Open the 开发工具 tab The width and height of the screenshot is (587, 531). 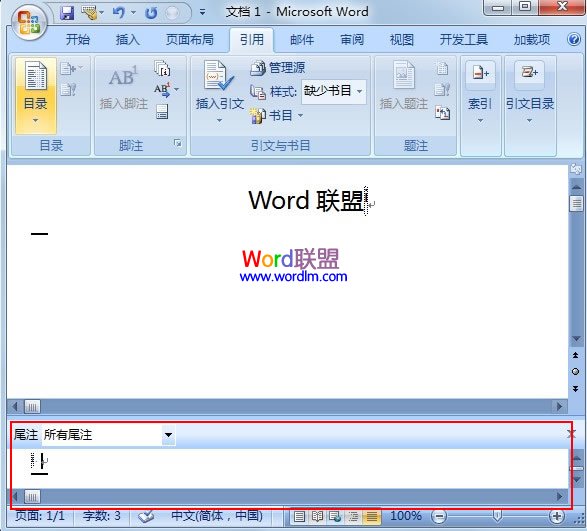pyautogui.click(x=463, y=39)
